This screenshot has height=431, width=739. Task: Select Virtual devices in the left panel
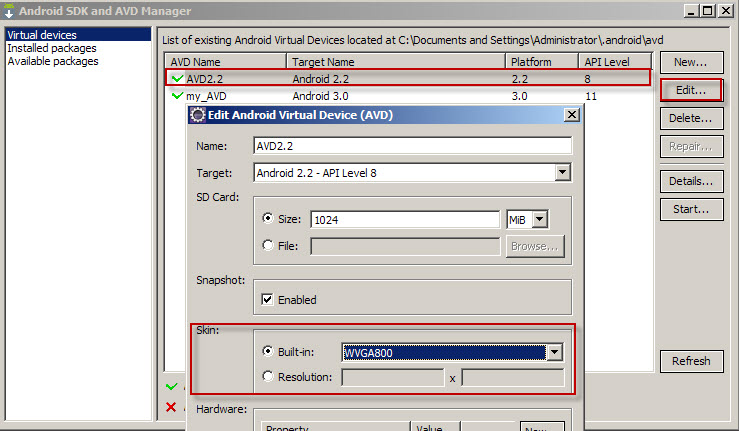[x=78, y=34]
